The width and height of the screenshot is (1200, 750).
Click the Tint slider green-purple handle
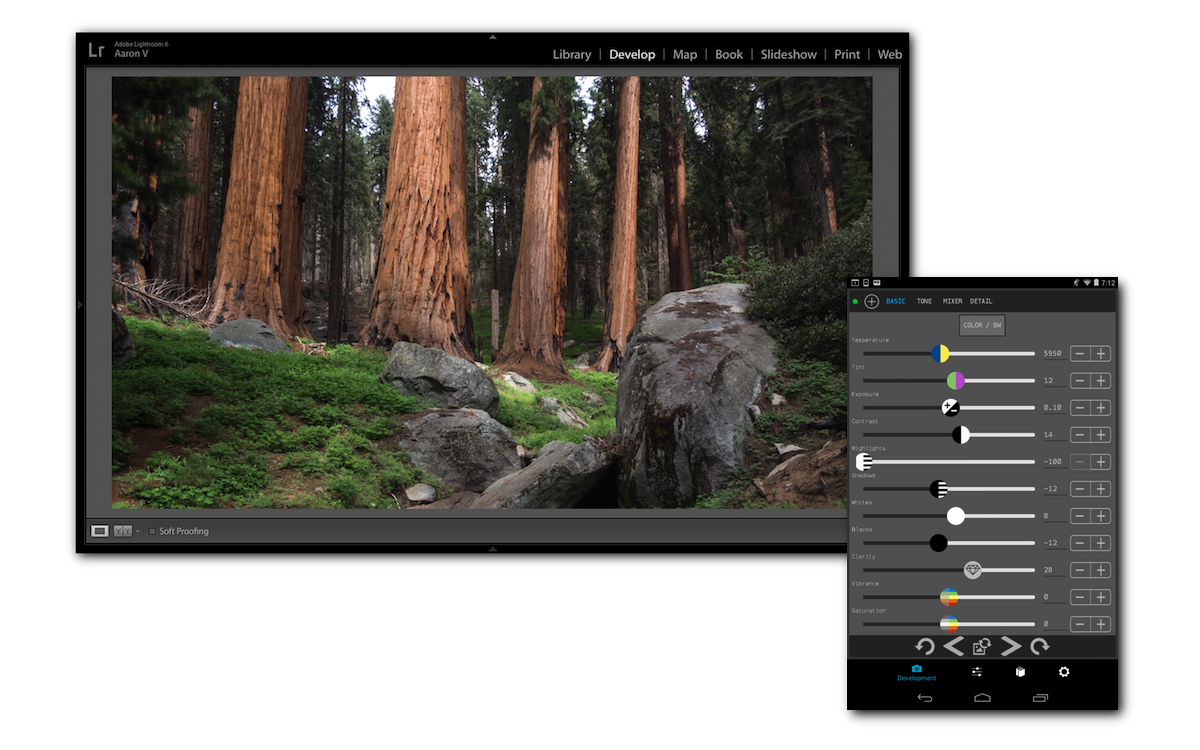click(x=956, y=380)
